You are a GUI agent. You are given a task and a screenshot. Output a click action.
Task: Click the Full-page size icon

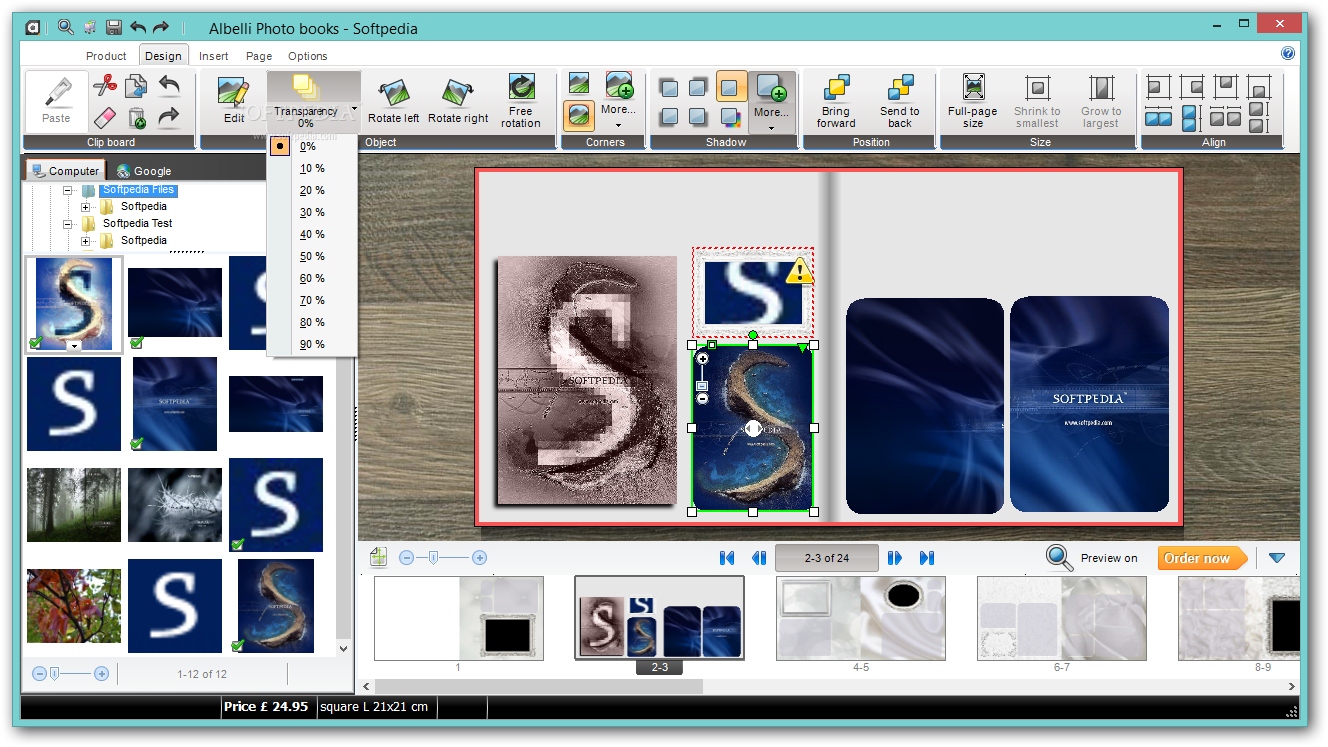tap(974, 88)
